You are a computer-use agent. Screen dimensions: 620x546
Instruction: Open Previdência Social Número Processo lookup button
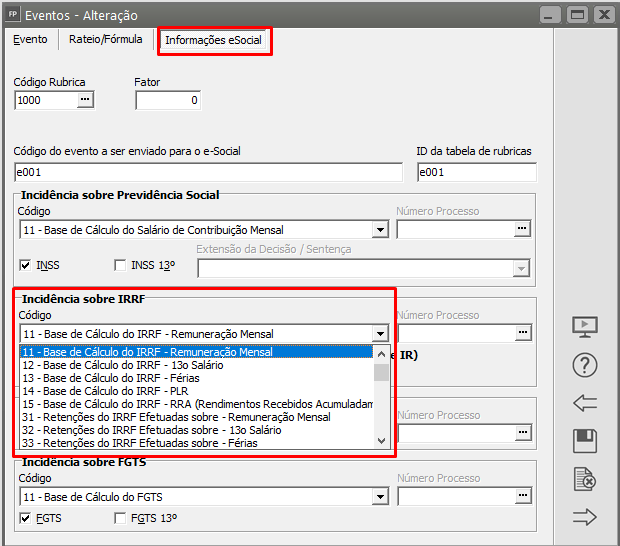522,229
